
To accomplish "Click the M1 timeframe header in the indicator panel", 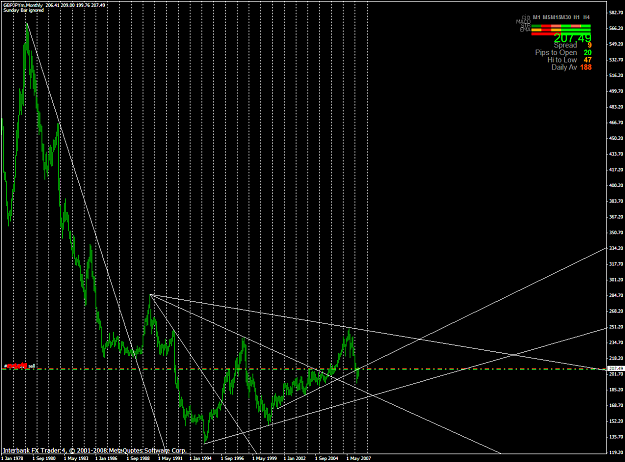I will tap(537, 18).
